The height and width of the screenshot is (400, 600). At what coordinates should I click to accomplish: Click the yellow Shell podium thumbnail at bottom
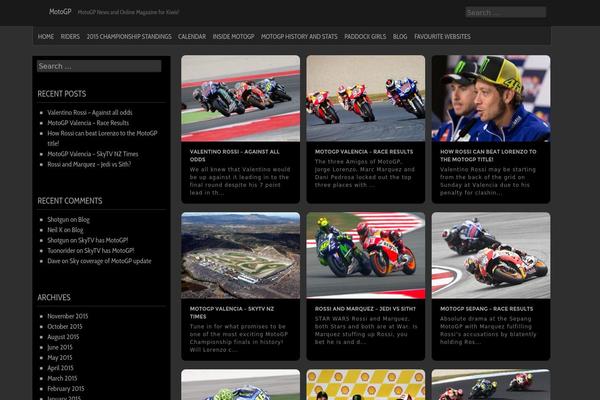tap(366, 385)
